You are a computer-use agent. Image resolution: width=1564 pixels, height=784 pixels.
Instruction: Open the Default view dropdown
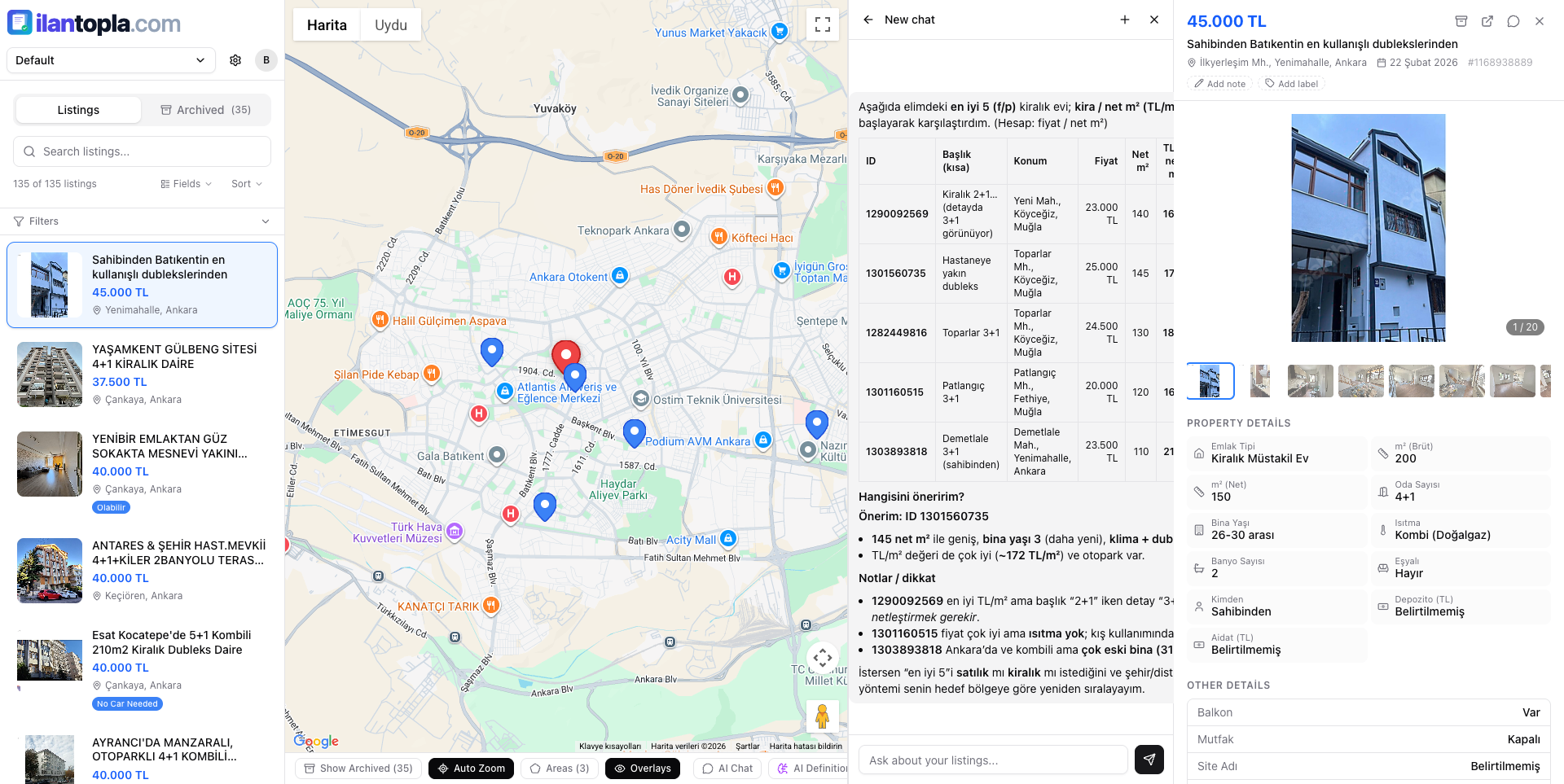pos(111,60)
